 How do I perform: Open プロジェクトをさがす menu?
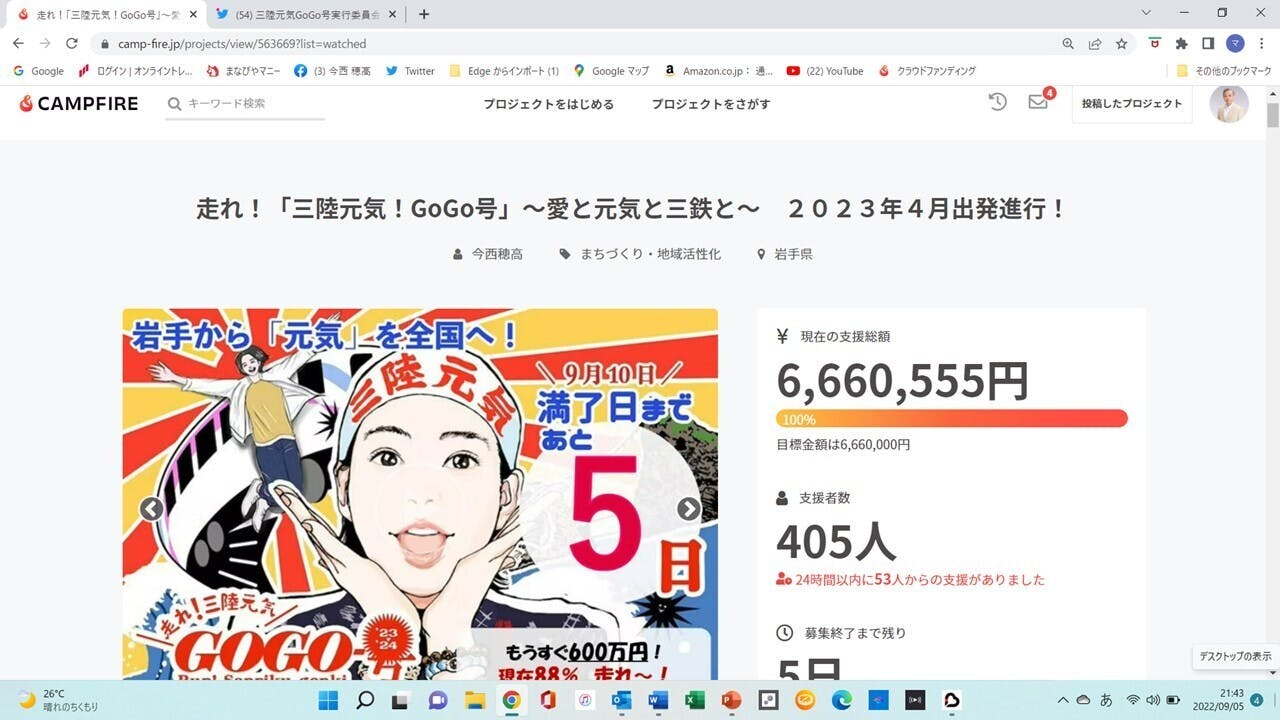point(711,104)
